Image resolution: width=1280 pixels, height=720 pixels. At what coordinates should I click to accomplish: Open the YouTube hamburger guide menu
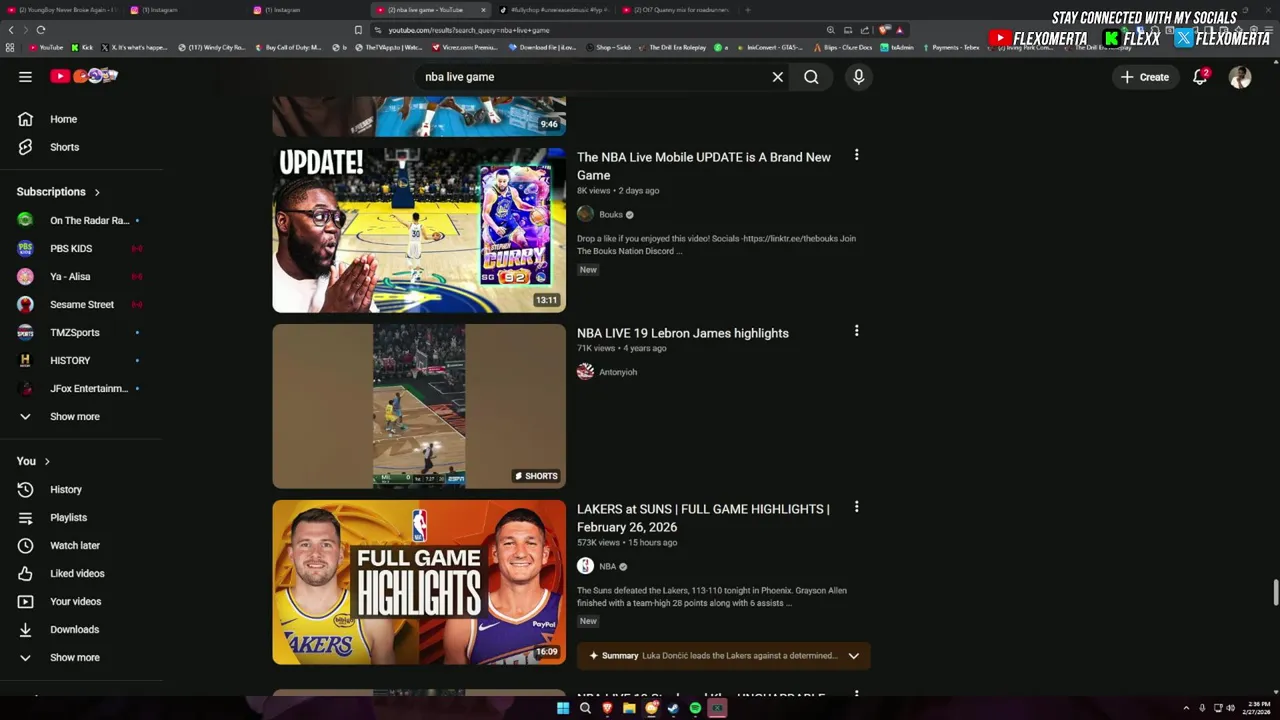[25, 77]
